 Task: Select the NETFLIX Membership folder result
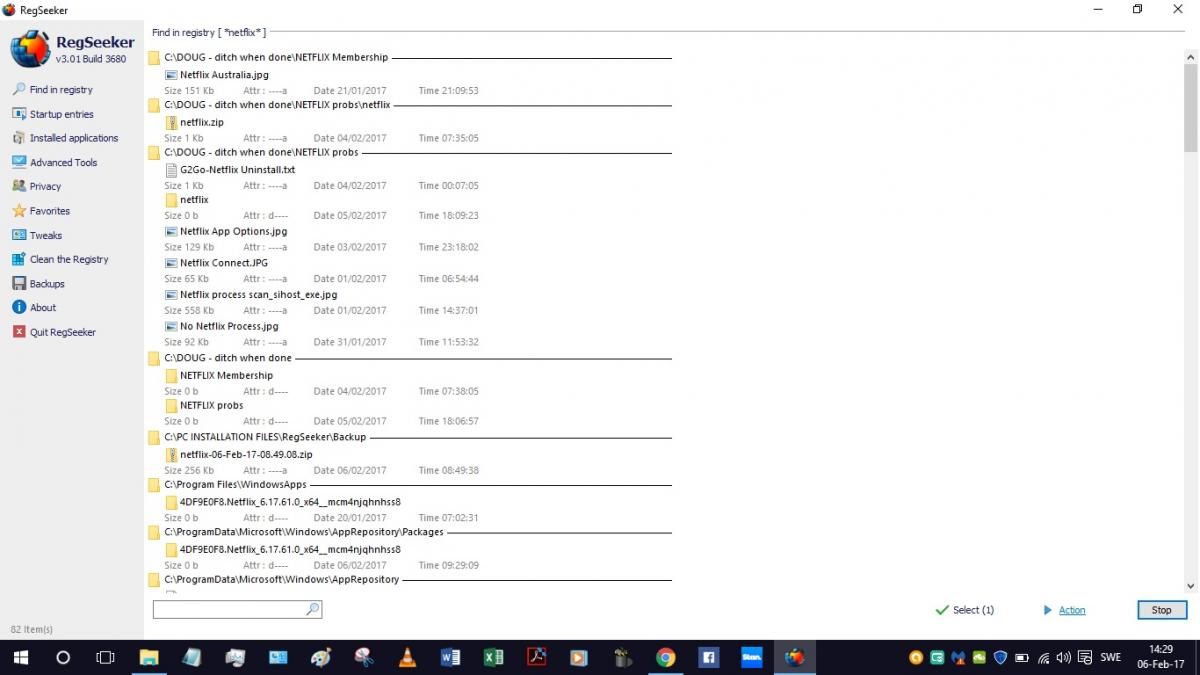pos(226,375)
